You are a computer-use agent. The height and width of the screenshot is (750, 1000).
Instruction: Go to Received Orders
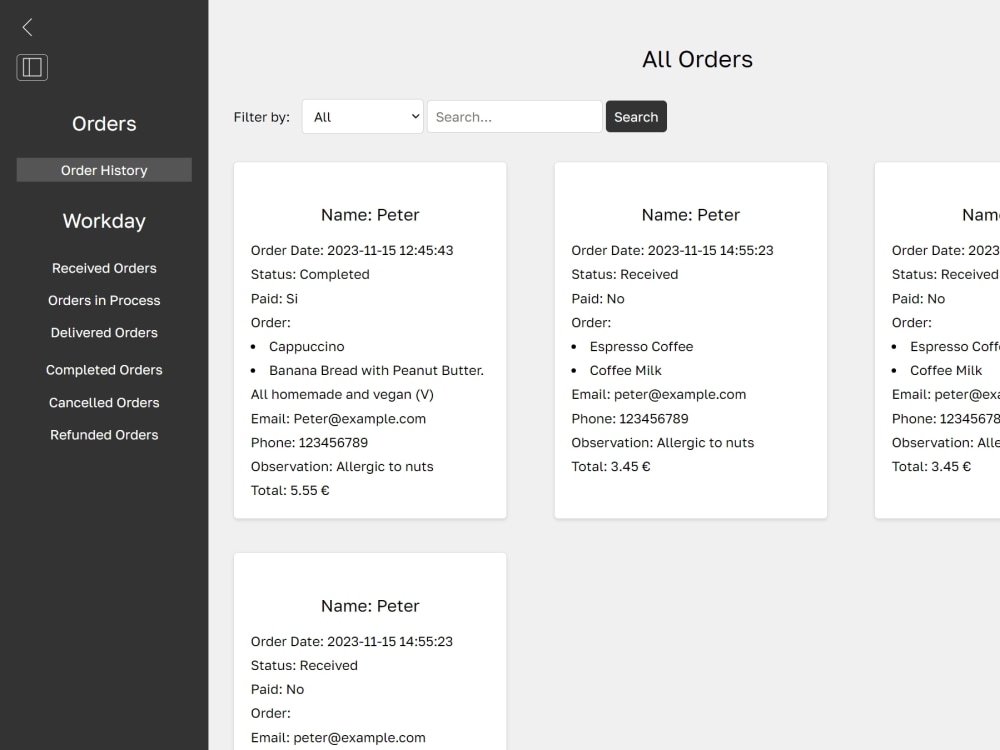coord(104,268)
